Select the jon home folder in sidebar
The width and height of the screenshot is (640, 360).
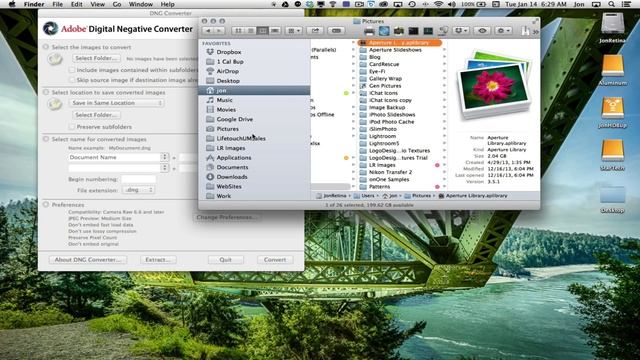(x=254, y=90)
